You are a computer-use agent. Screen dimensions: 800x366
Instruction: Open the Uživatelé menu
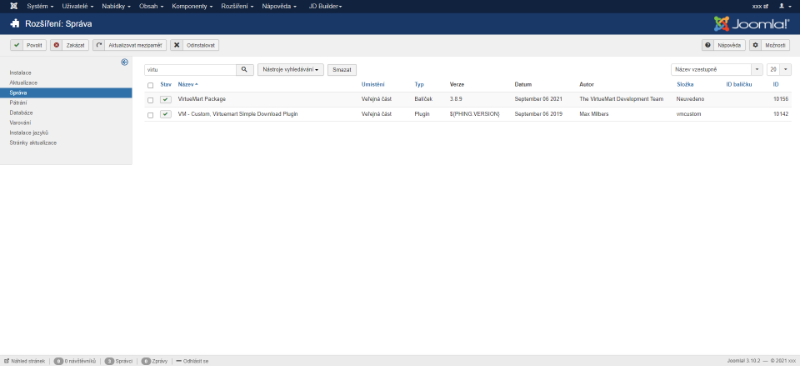point(78,6)
